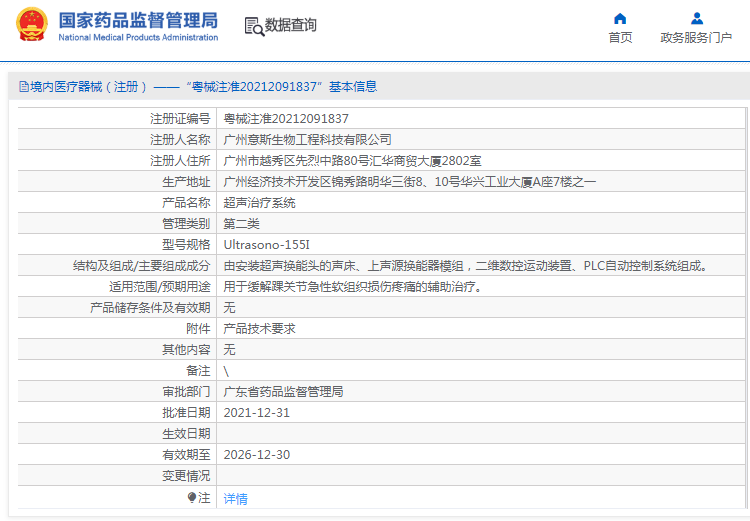Click the approval date 2021-12-31 cell
Image resolution: width=750 pixels, height=521 pixels.
(256, 412)
